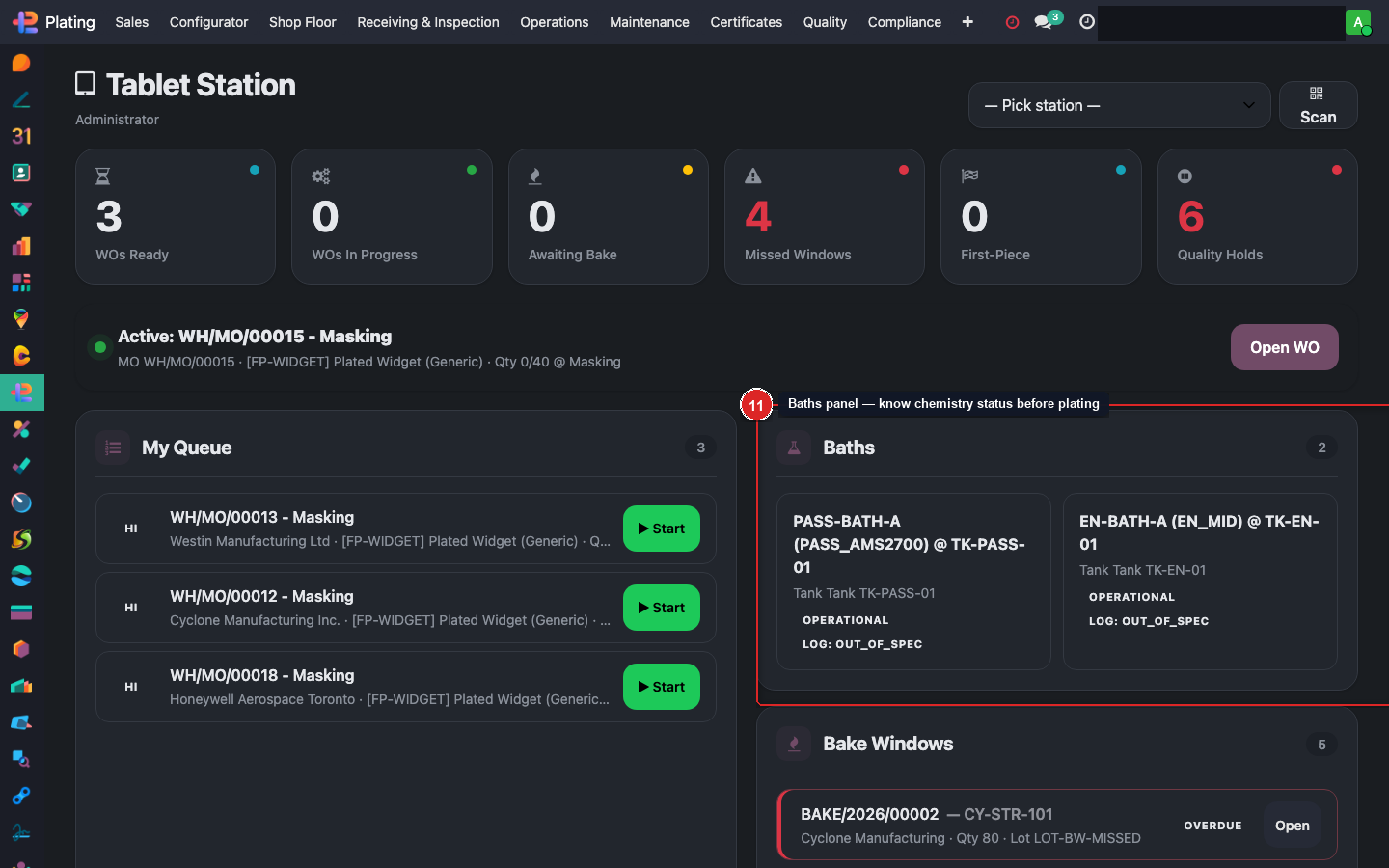The width and height of the screenshot is (1389, 868).
Task: Open the Calendar app icon showing 31
Action: [x=21, y=136]
